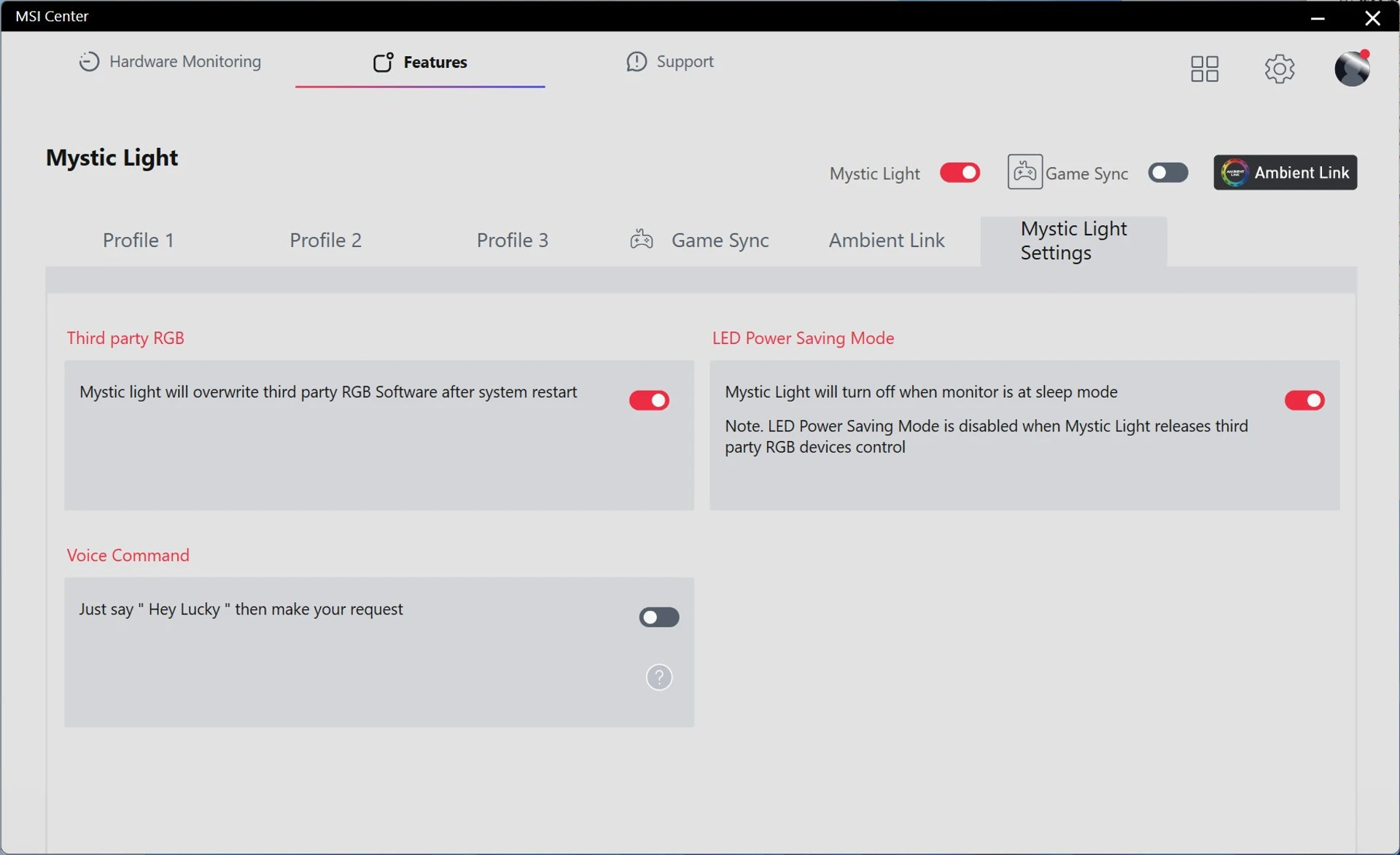
Task: Switch to Profile 2 tab
Action: point(325,240)
